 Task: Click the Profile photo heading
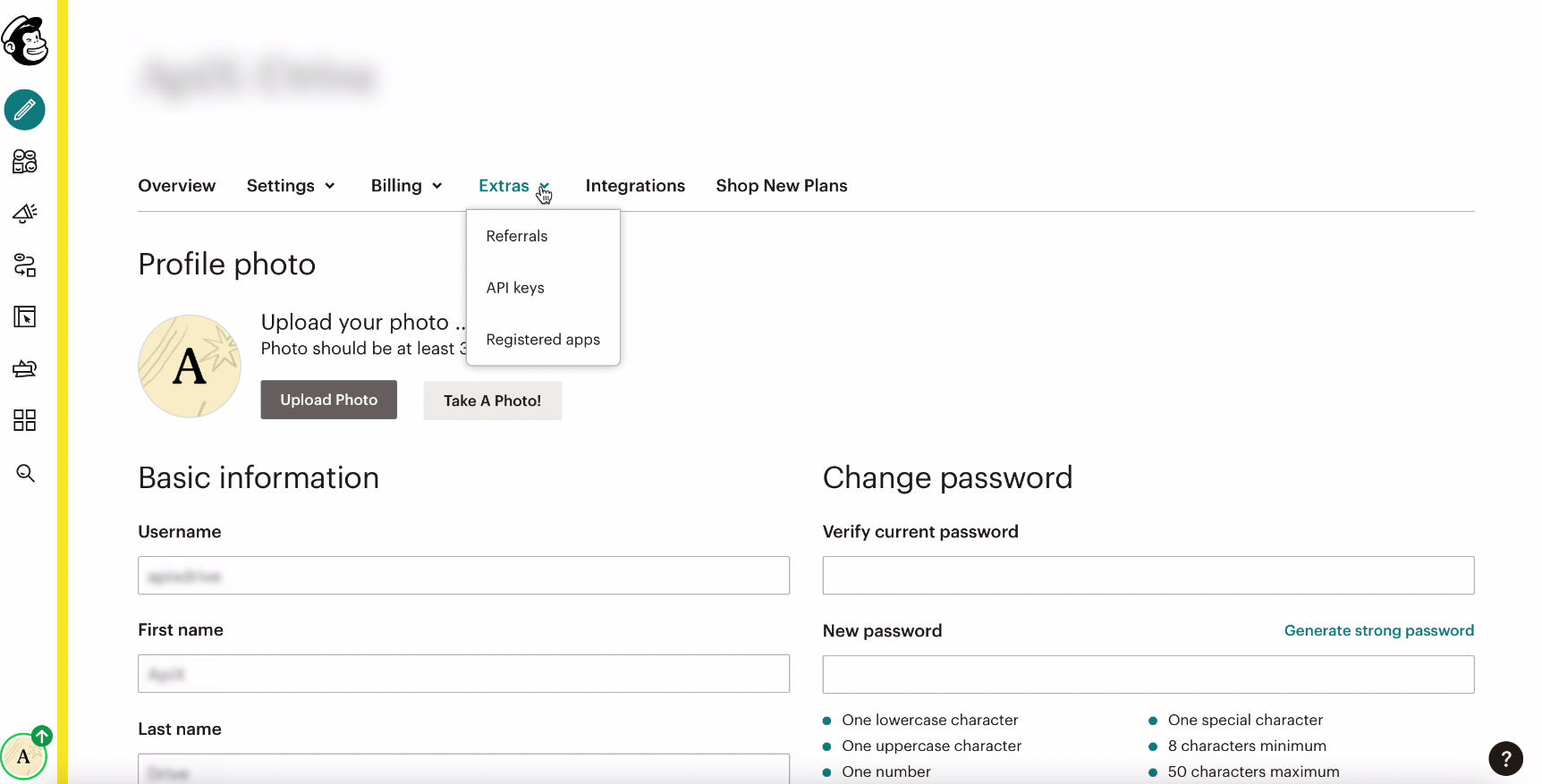point(227,265)
